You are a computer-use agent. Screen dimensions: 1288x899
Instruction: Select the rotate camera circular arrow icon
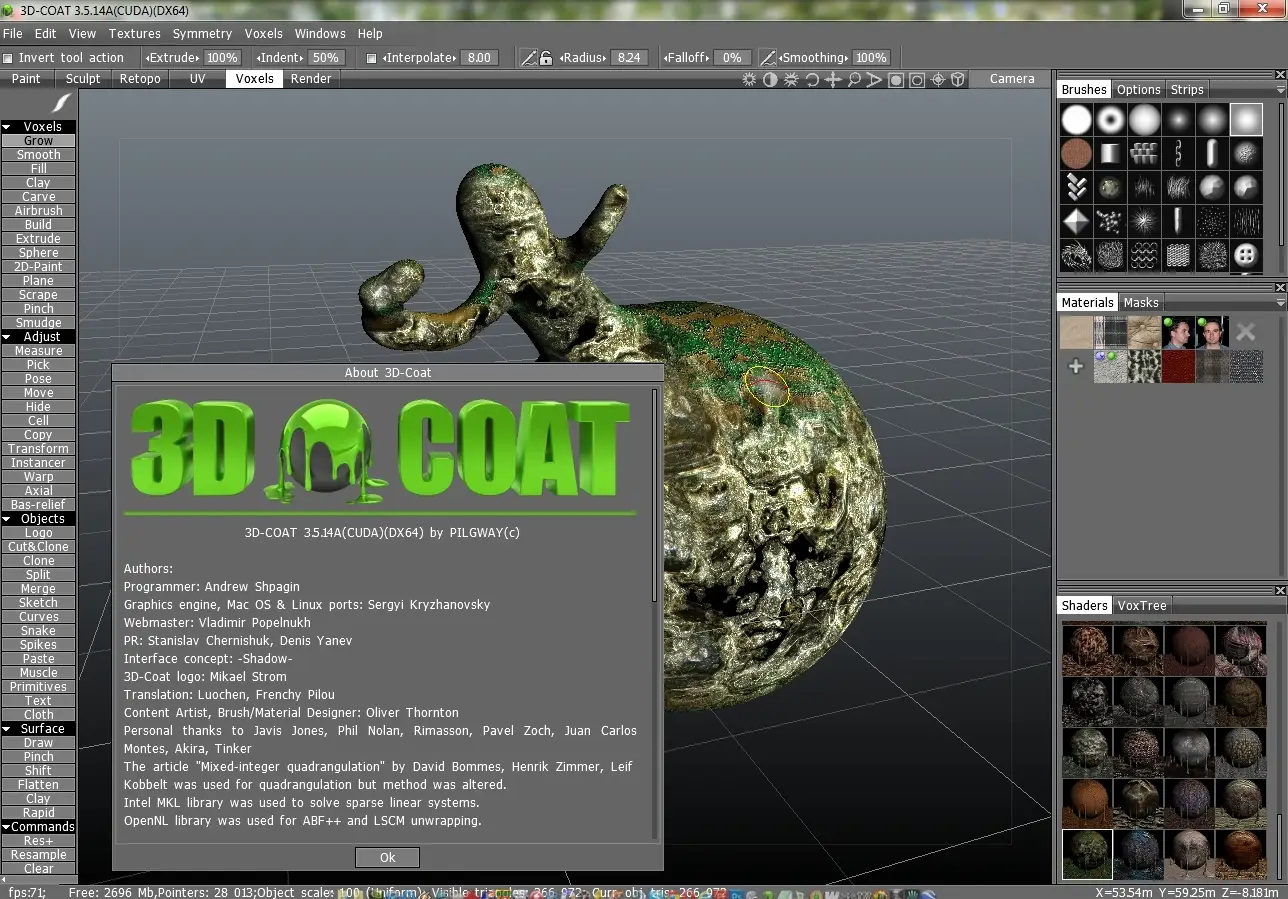click(812, 79)
